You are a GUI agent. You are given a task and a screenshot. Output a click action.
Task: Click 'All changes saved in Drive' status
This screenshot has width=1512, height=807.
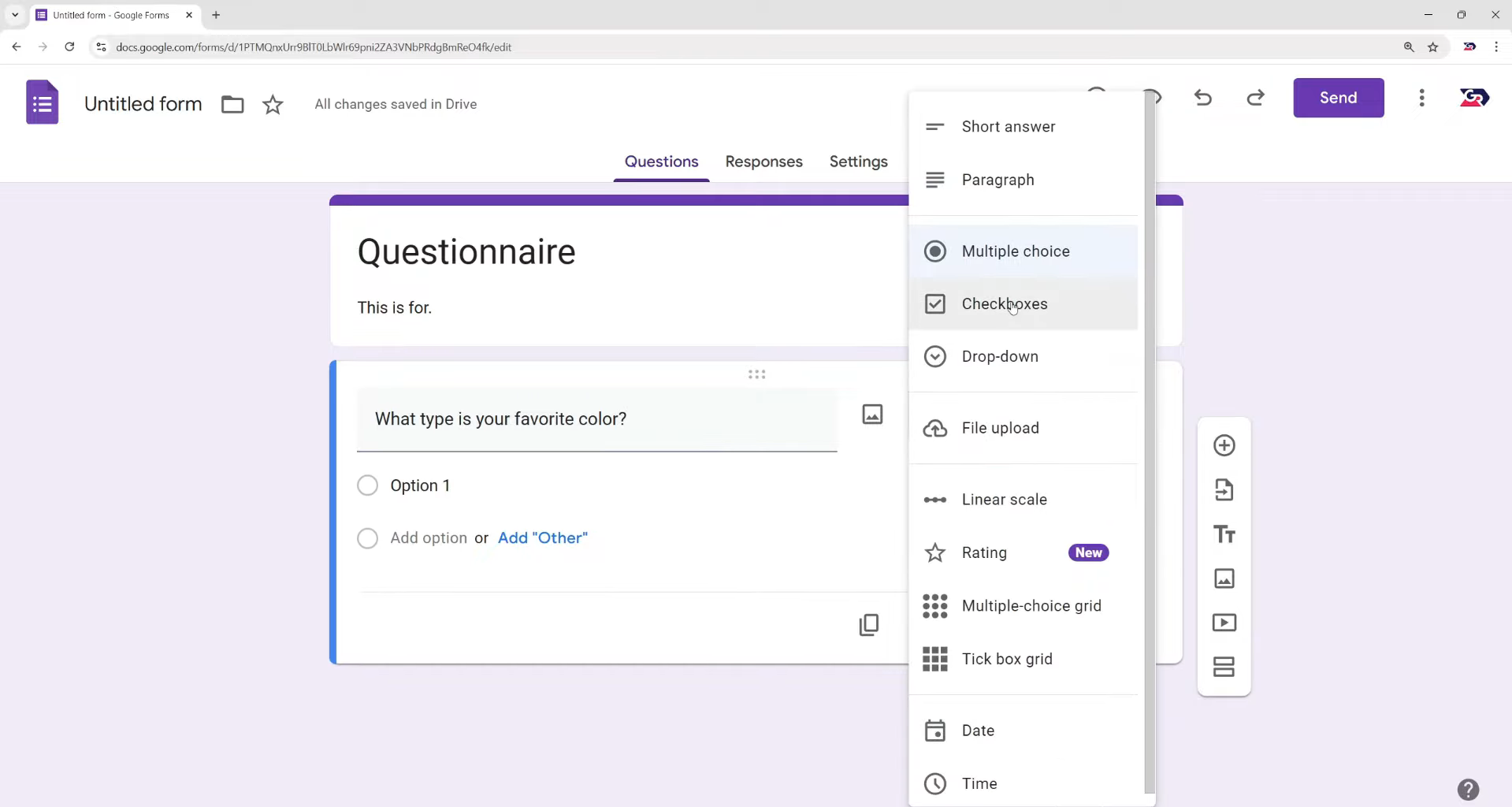coord(396,104)
